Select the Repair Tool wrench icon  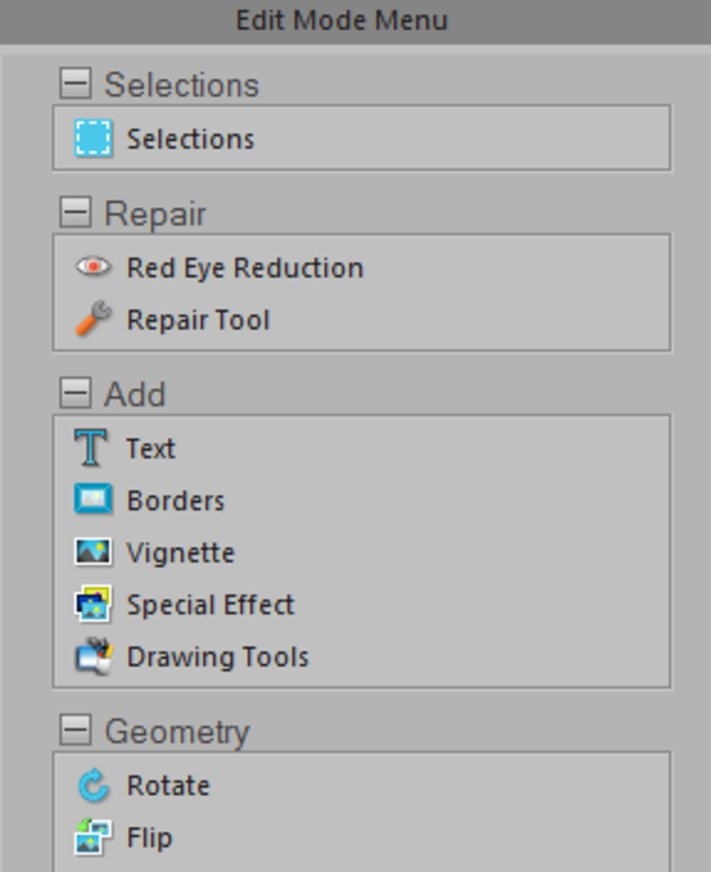(x=93, y=320)
